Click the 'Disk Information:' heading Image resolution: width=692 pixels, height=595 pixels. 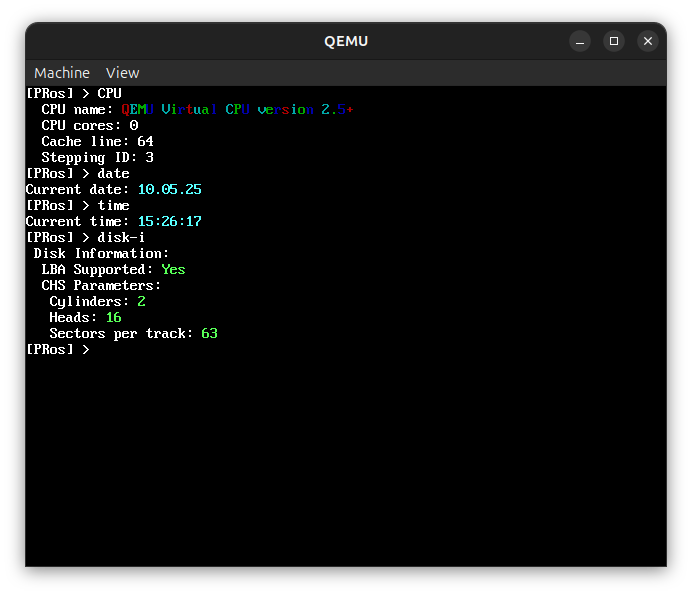(x=101, y=253)
